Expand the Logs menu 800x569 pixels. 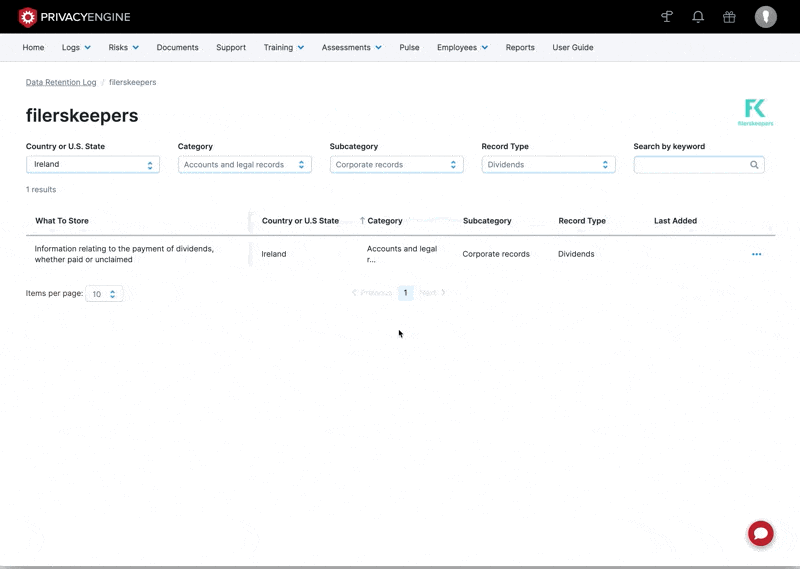tap(76, 47)
